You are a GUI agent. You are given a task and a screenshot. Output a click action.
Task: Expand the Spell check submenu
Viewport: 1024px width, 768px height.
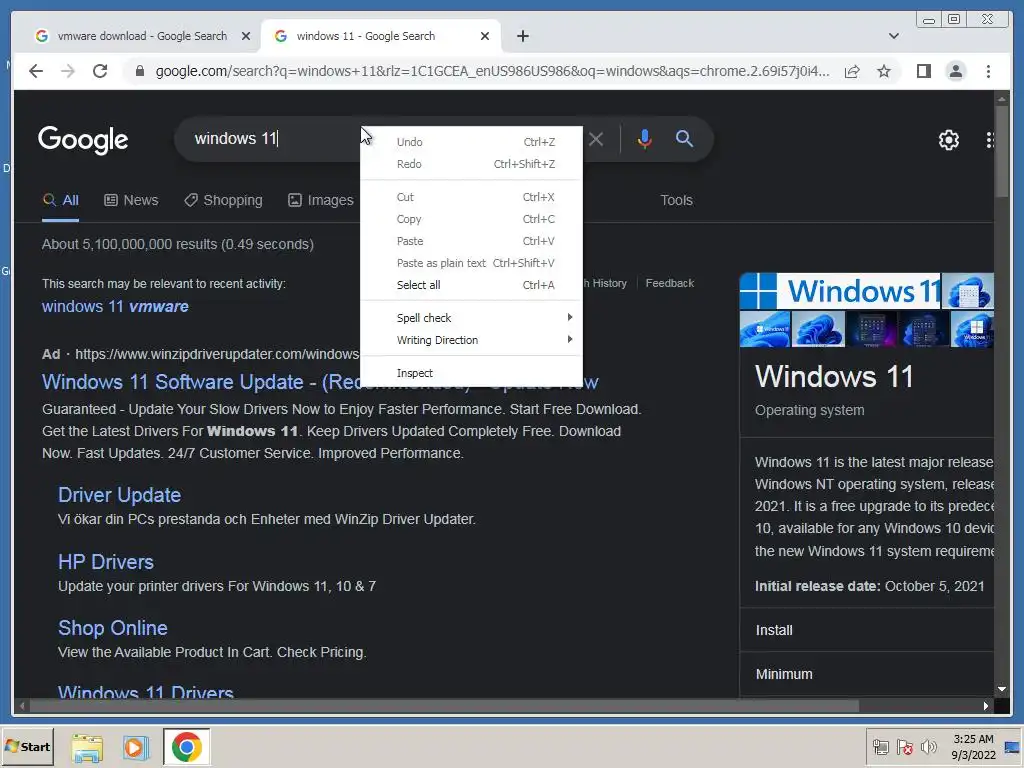pyautogui.click(x=472, y=318)
